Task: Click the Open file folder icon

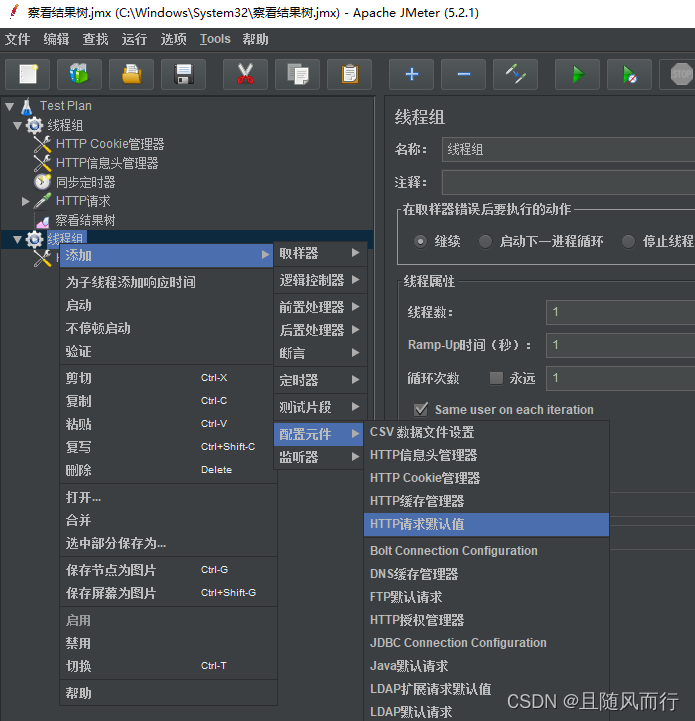Action: [x=132, y=74]
